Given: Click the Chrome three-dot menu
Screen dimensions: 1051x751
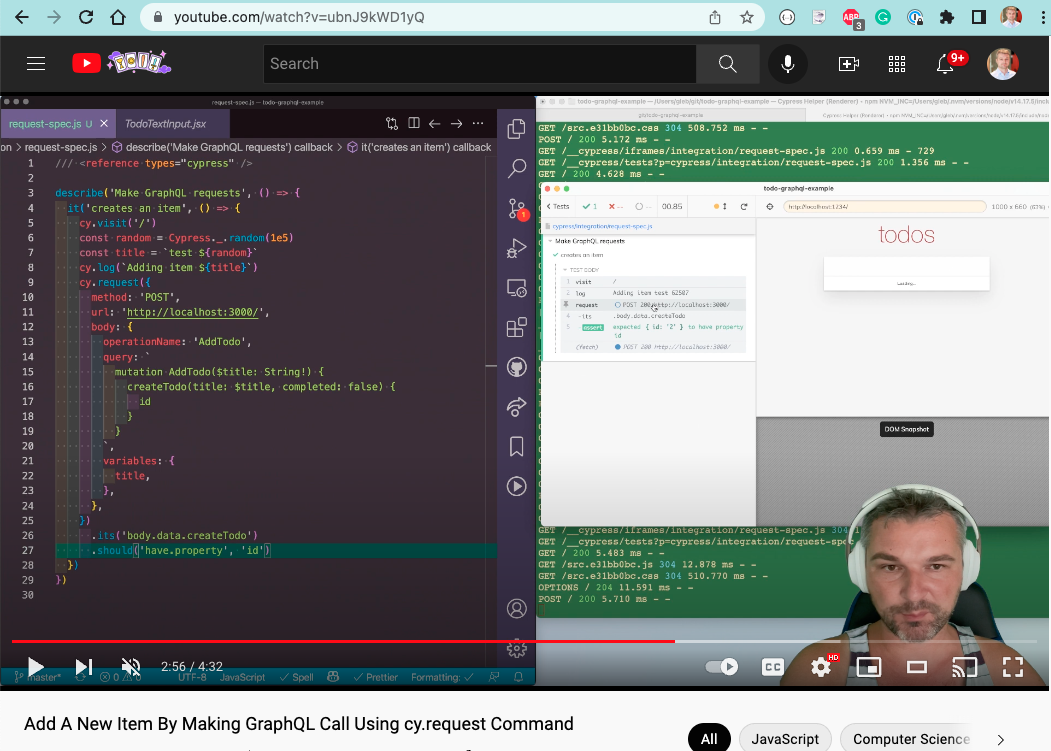Looking at the screenshot, I should click(1043, 17).
